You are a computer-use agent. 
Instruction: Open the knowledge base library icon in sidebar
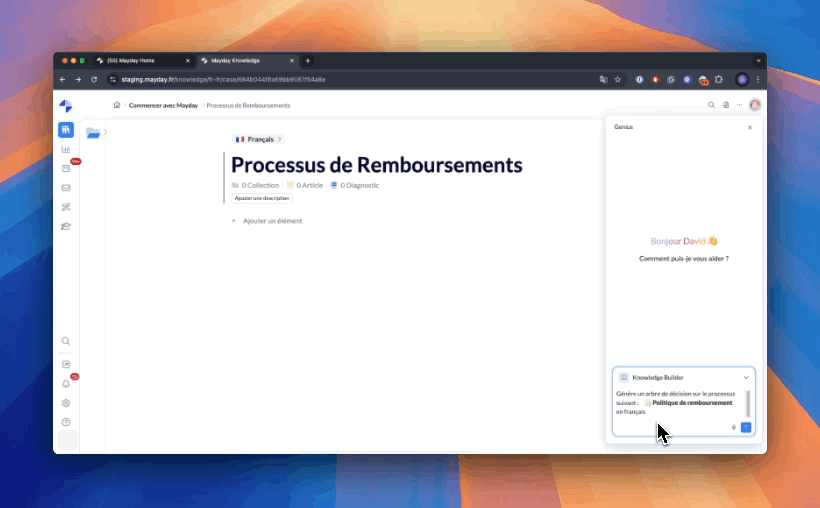66,130
